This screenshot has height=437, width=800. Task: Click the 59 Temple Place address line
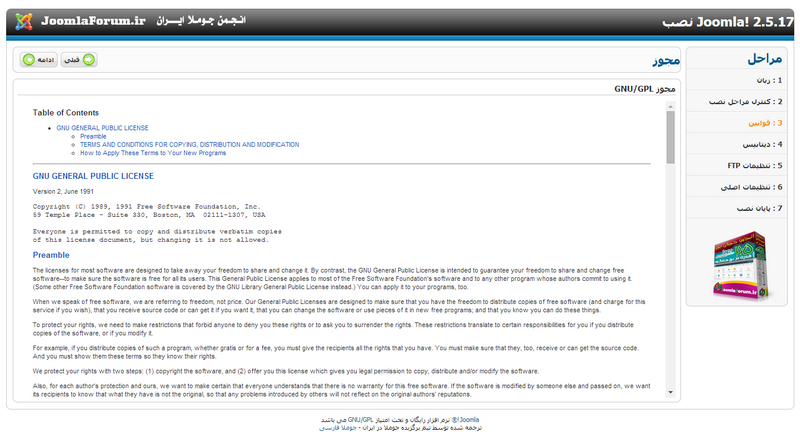149,215
